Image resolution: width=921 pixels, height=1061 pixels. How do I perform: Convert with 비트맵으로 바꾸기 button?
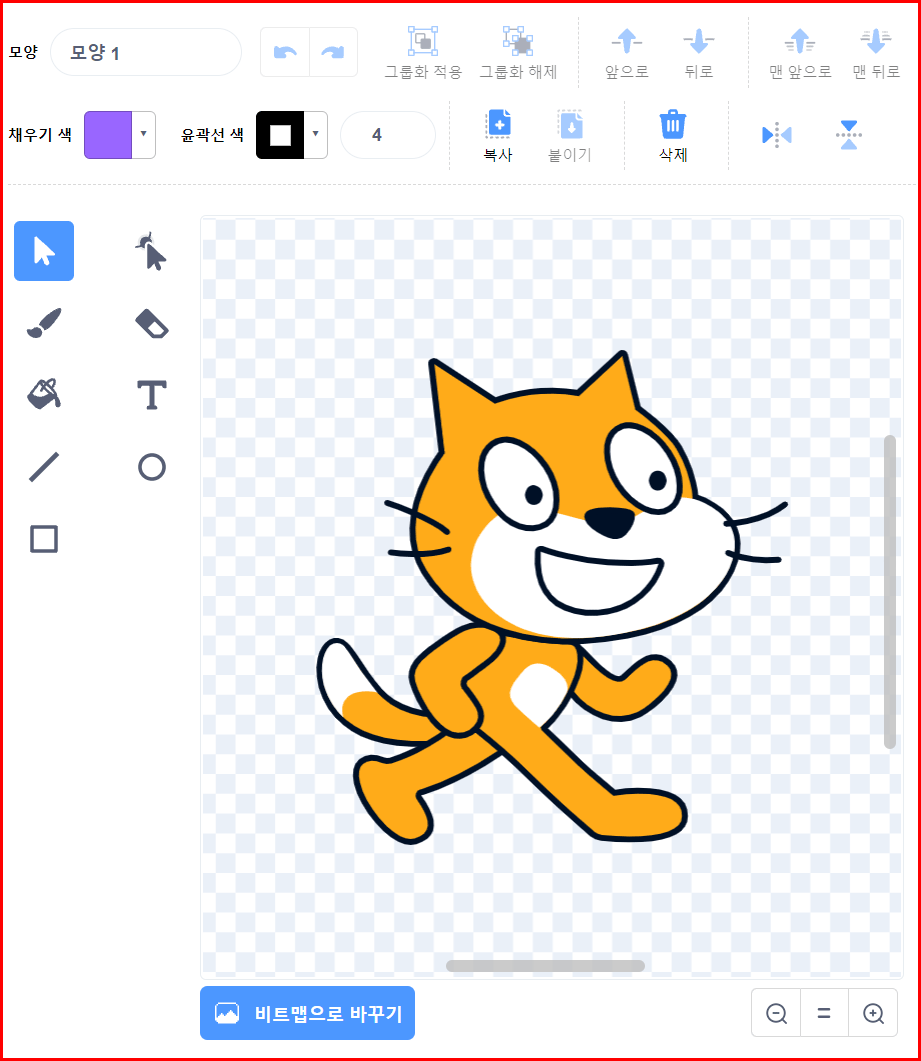[x=307, y=1013]
